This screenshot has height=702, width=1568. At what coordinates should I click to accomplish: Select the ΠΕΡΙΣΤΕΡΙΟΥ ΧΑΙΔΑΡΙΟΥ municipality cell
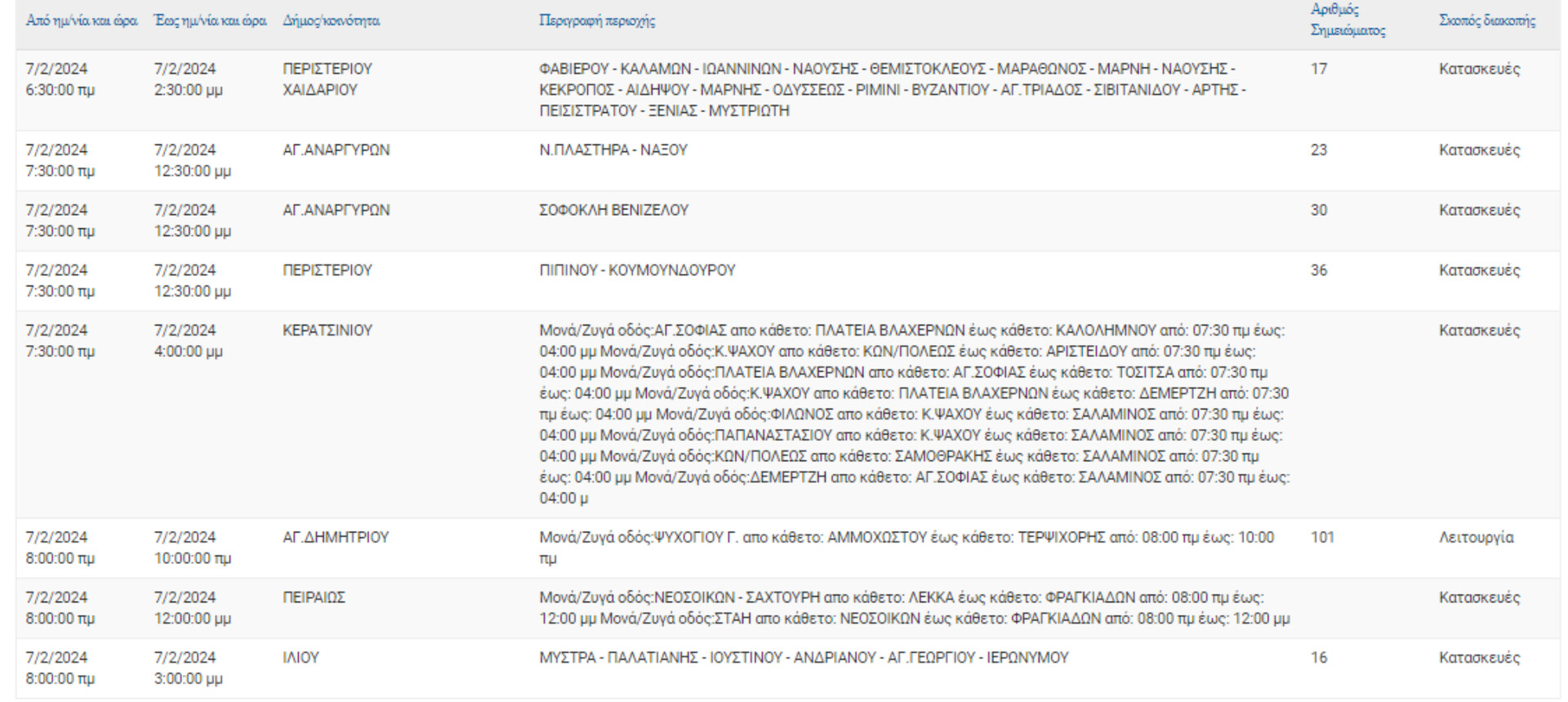point(327,79)
